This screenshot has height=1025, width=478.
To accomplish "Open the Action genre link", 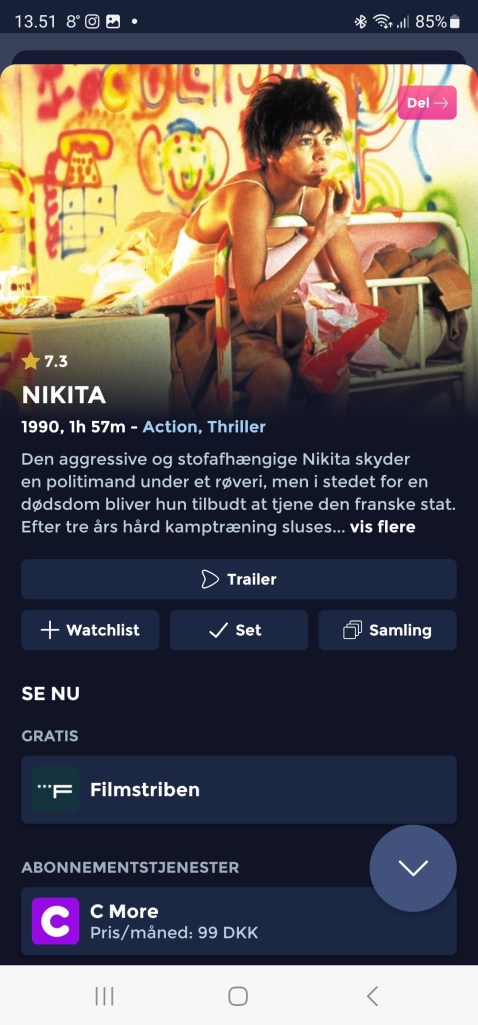I will 172,428.
